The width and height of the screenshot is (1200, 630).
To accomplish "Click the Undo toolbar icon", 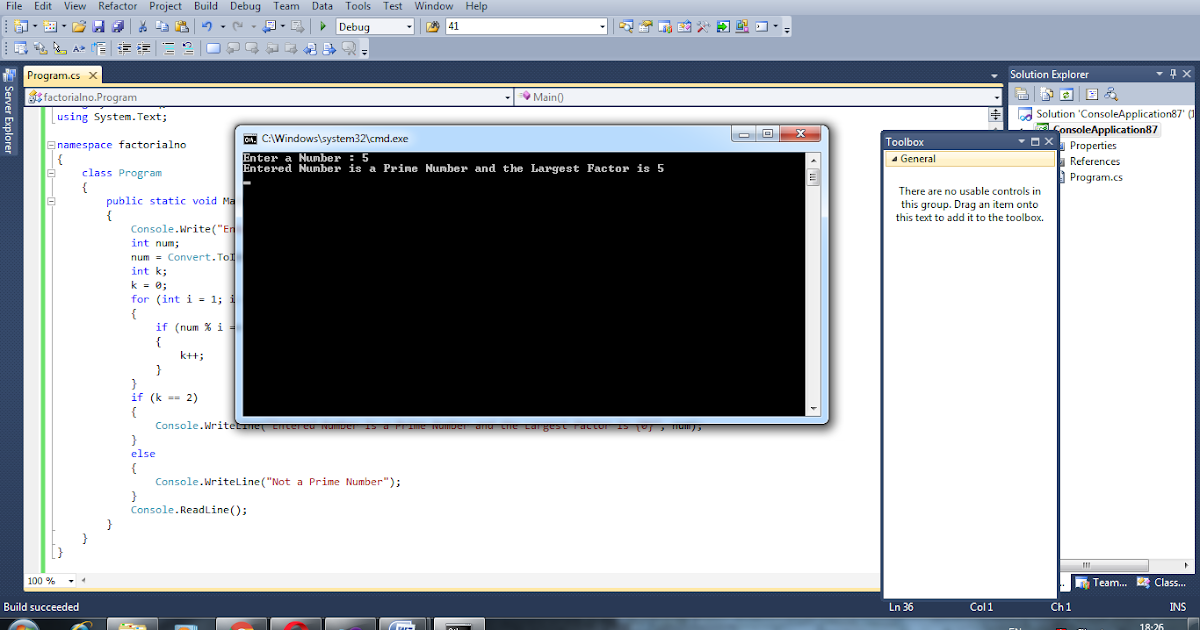I will pyautogui.click(x=208, y=26).
